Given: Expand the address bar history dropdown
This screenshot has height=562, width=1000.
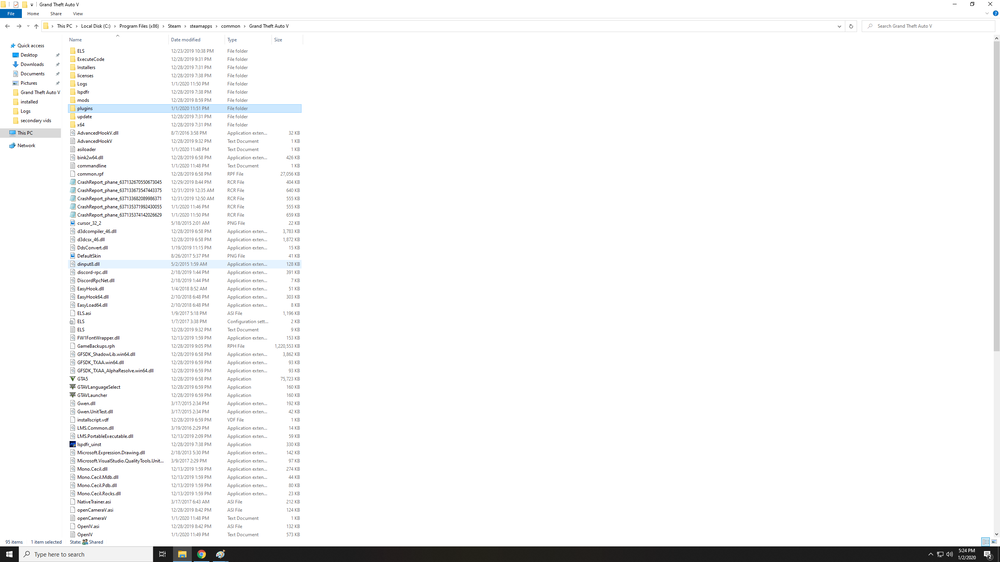Looking at the screenshot, I should (x=839, y=26).
